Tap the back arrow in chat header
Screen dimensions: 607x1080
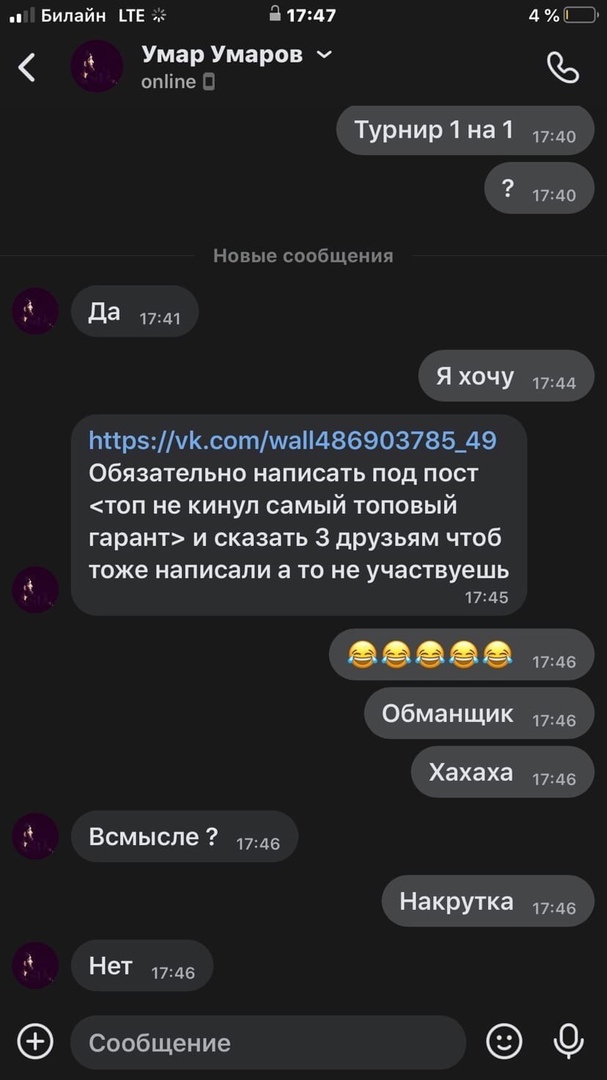(x=26, y=68)
